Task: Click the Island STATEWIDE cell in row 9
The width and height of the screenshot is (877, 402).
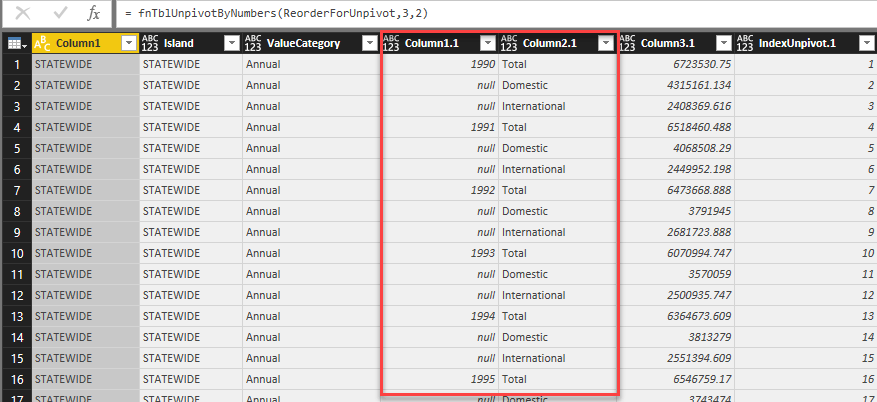Action: point(191,232)
